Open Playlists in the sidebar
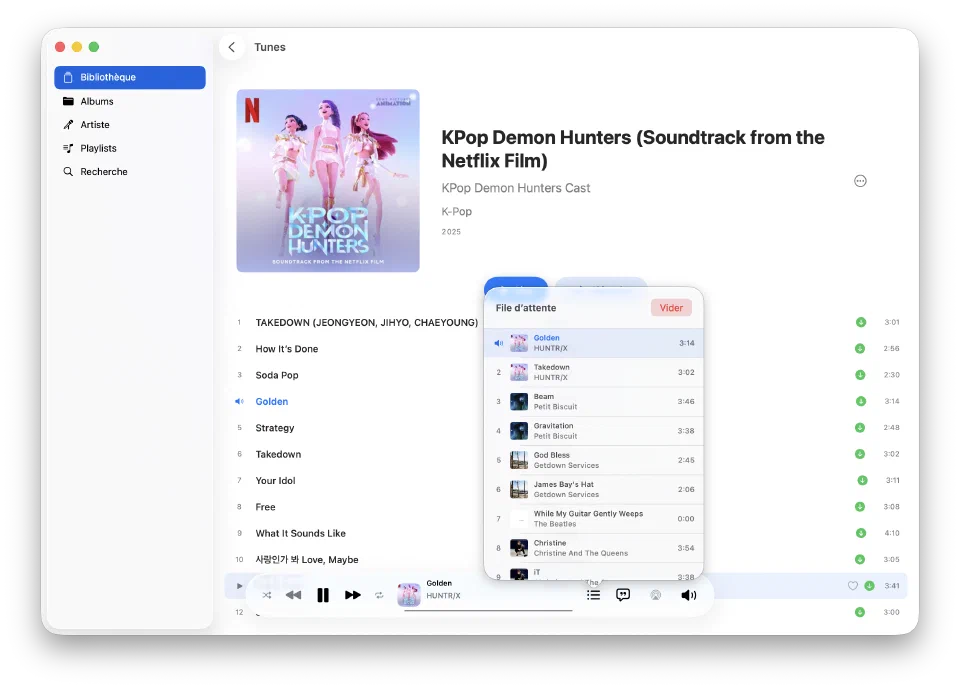The width and height of the screenshot is (960, 689). (x=130, y=148)
